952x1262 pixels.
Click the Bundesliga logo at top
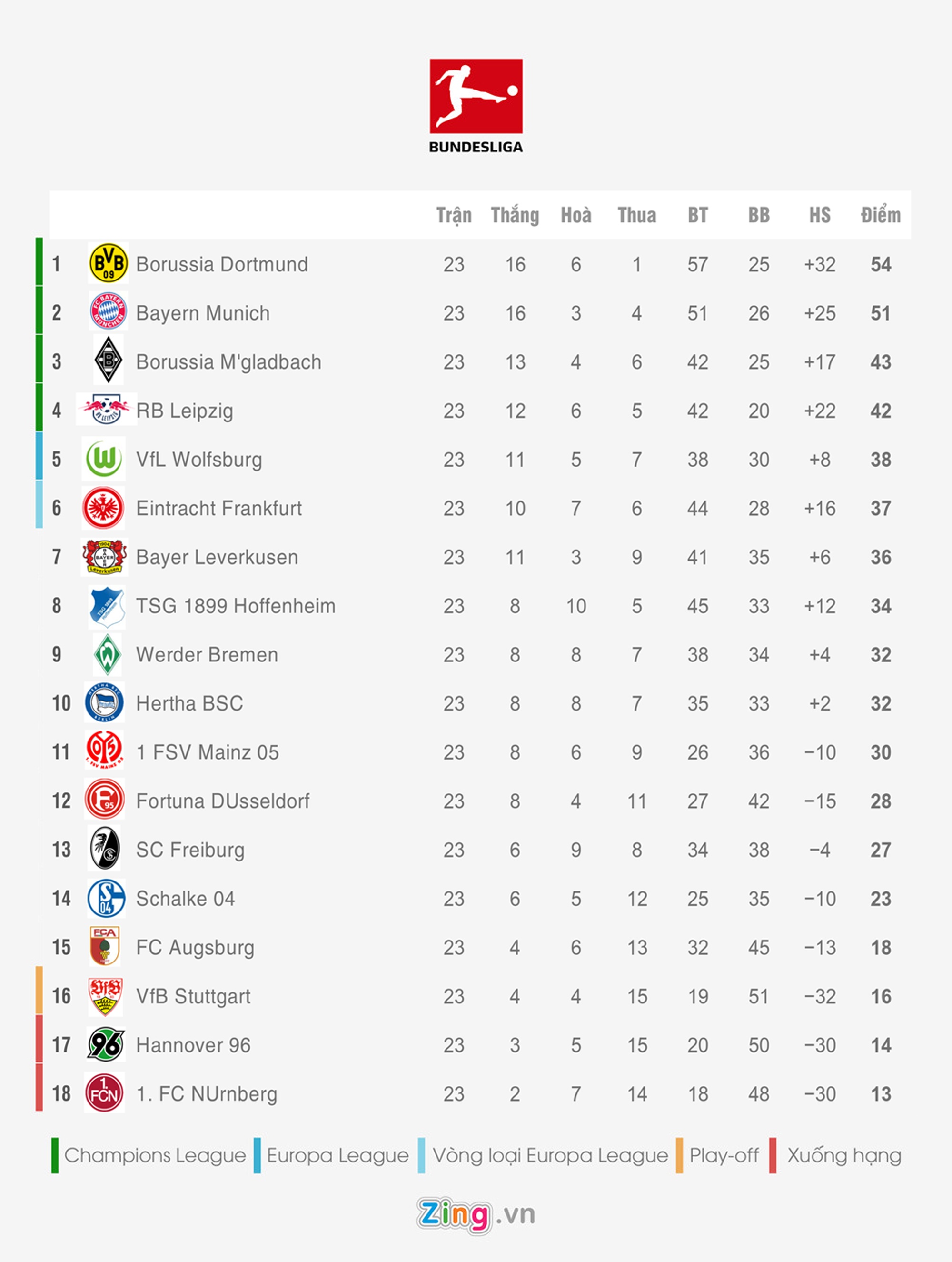coord(476,106)
